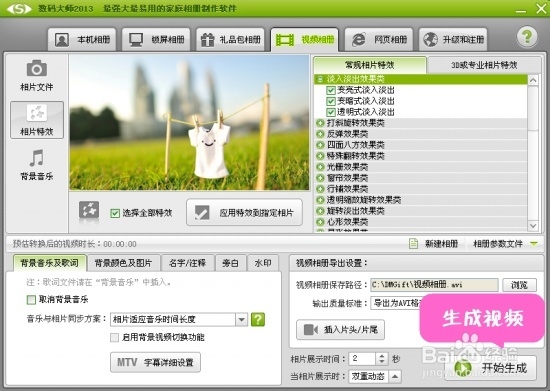Open 音乐与相片同步方案 dropdown
The width and height of the screenshot is (550, 391).
pos(241,319)
